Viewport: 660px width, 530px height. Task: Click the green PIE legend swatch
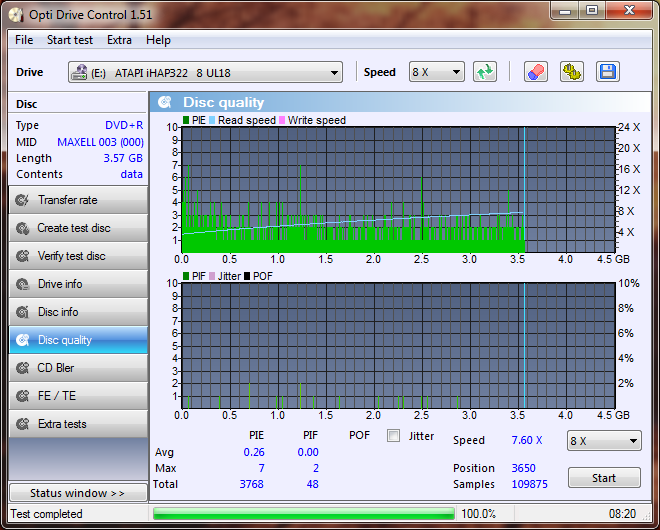pyautogui.click(x=186, y=120)
